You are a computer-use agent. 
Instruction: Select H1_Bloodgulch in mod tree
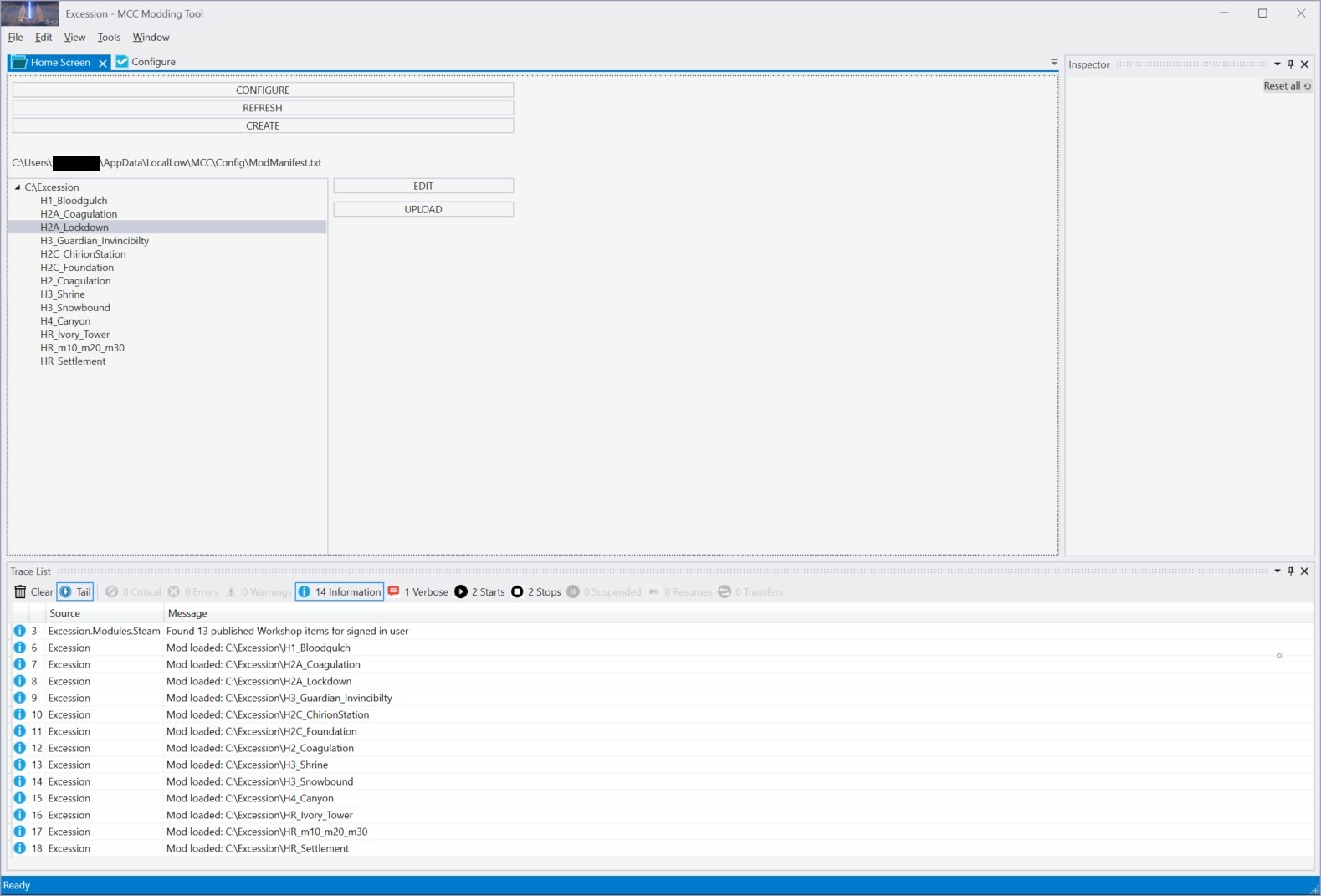[x=74, y=201]
